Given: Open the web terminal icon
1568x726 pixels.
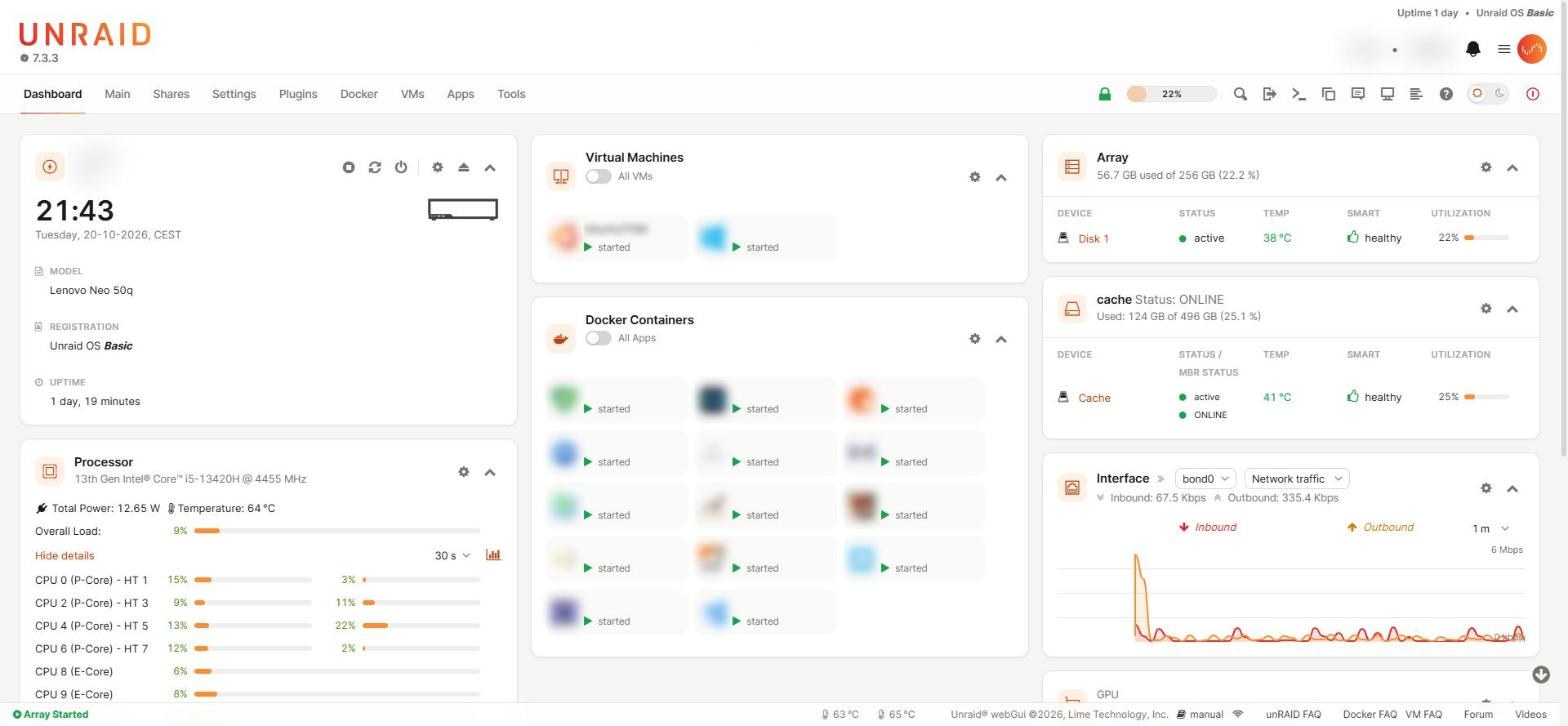Looking at the screenshot, I should (1299, 94).
